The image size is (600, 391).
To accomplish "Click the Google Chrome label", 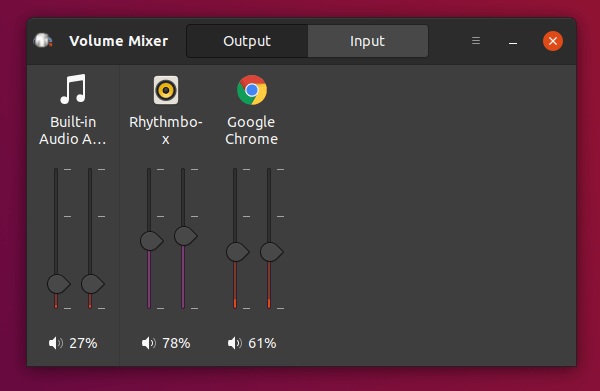I will (x=251, y=130).
